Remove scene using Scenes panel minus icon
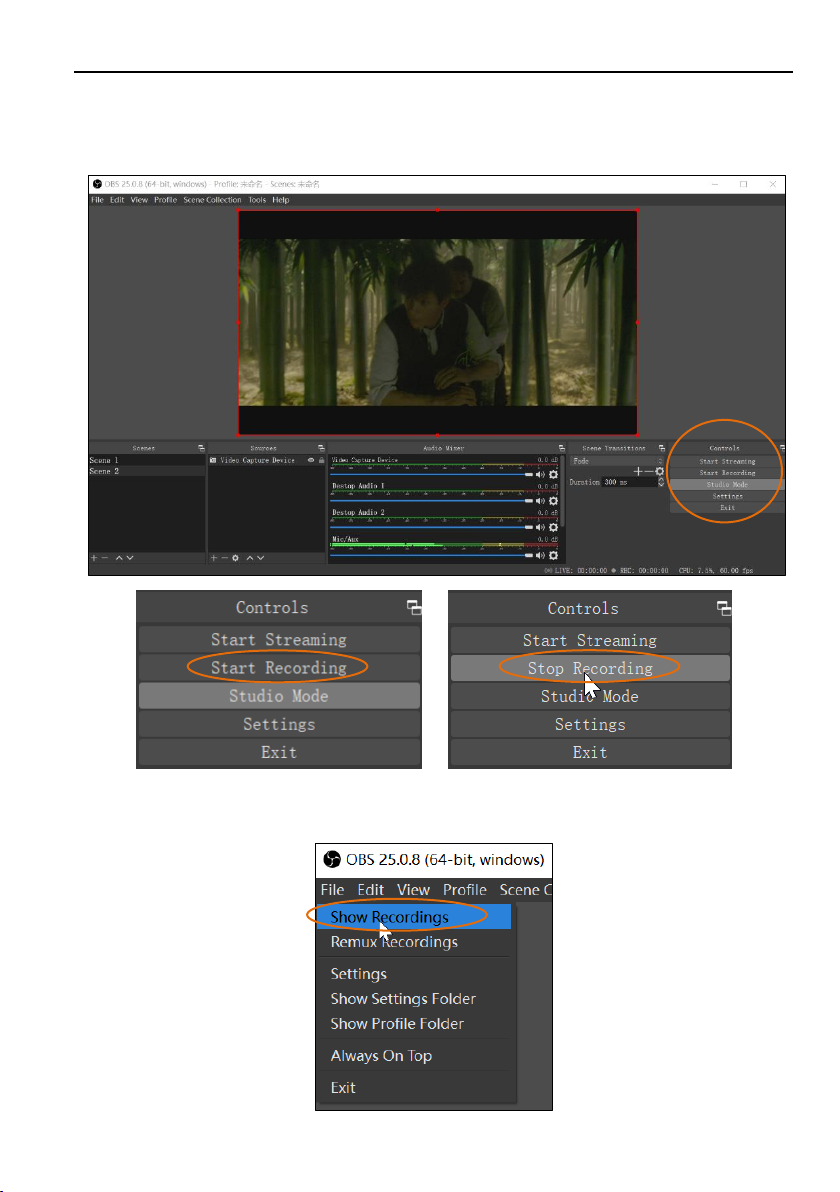 coord(105,558)
